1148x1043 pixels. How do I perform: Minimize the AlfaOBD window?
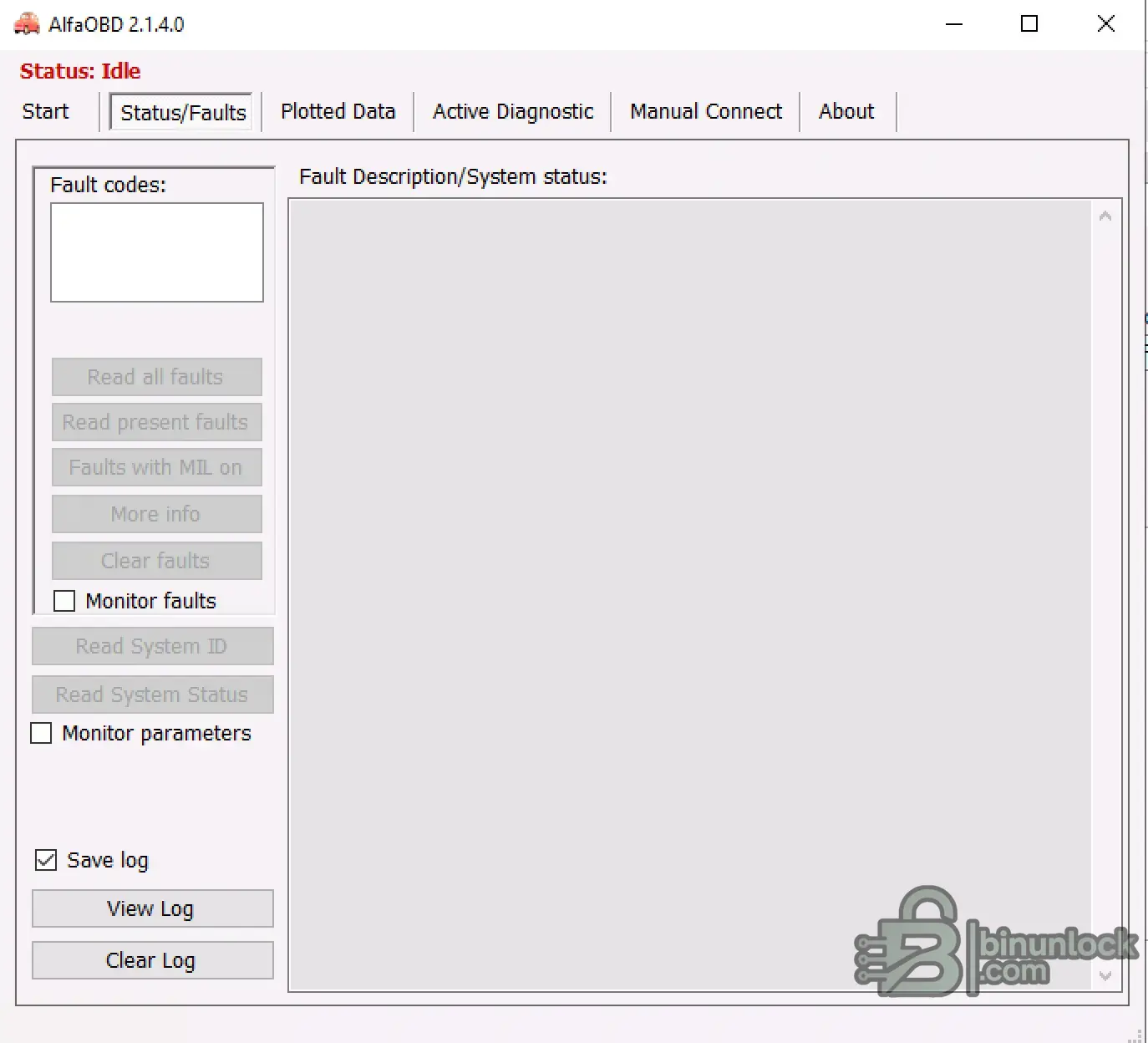click(x=954, y=24)
